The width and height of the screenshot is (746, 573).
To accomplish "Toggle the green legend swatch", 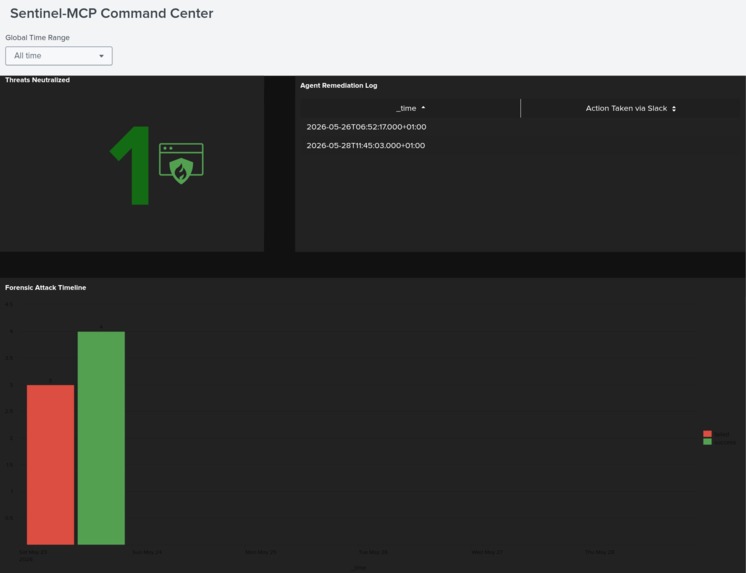I will click(707, 442).
